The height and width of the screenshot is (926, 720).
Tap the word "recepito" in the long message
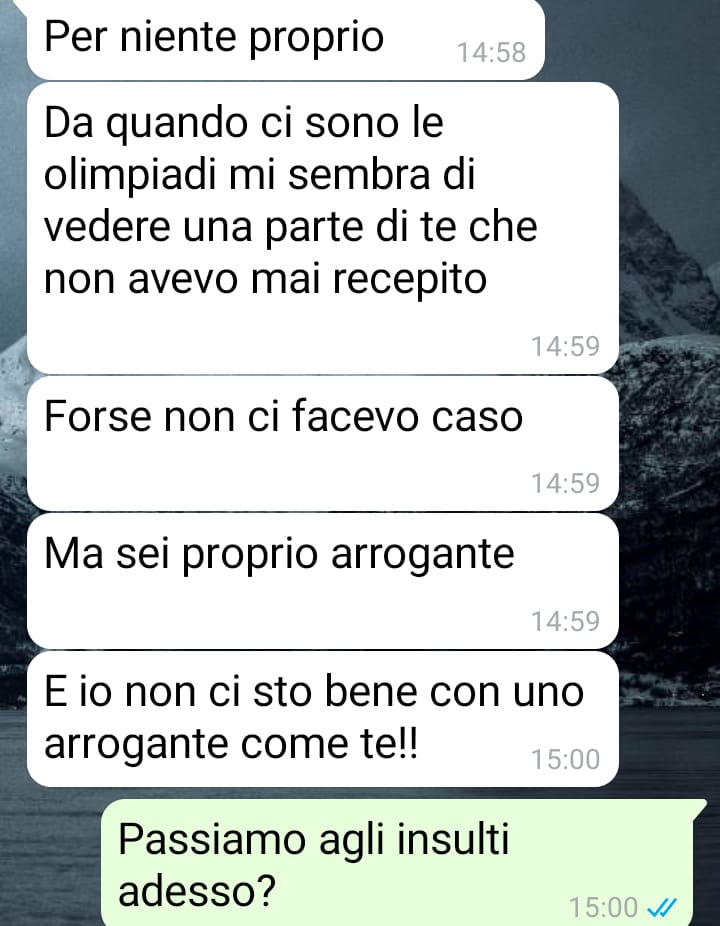(x=409, y=280)
